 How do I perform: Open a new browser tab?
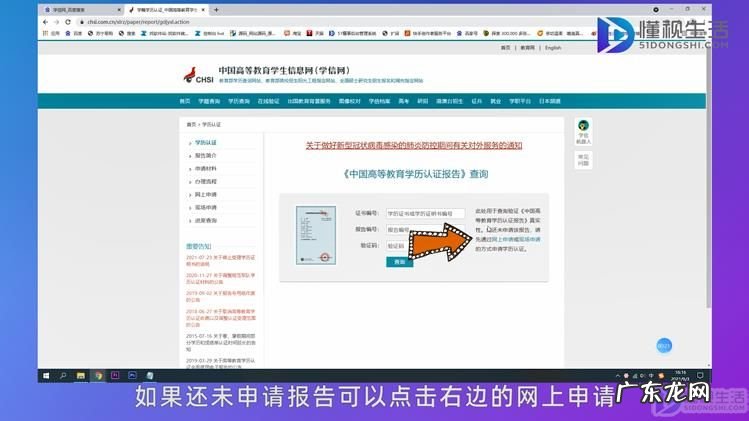click(216, 10)
